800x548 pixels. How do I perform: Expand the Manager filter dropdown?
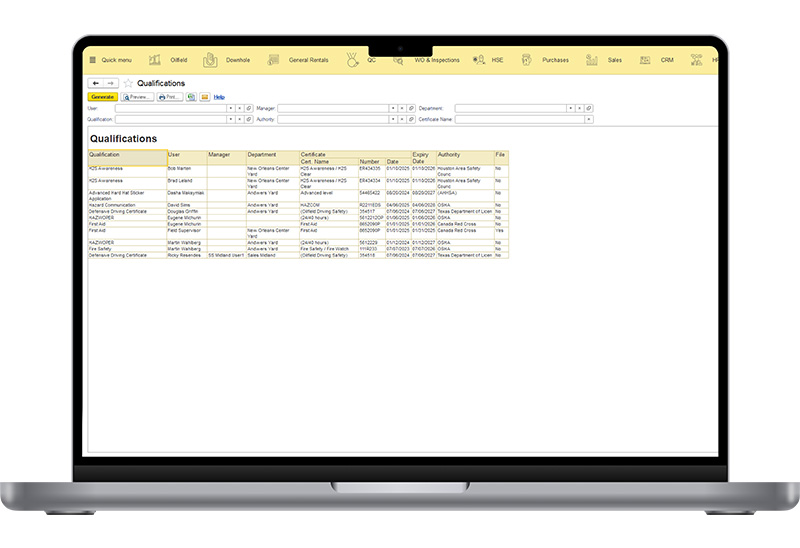[x=392, y=108]
